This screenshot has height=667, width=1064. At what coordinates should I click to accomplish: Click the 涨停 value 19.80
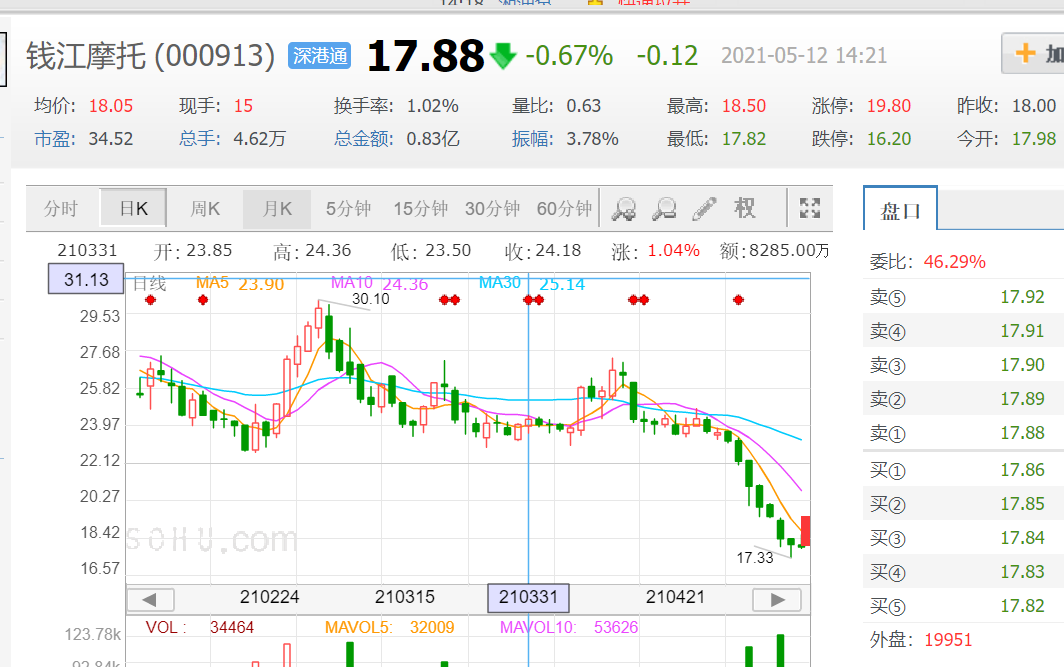(x=888, y=106)
